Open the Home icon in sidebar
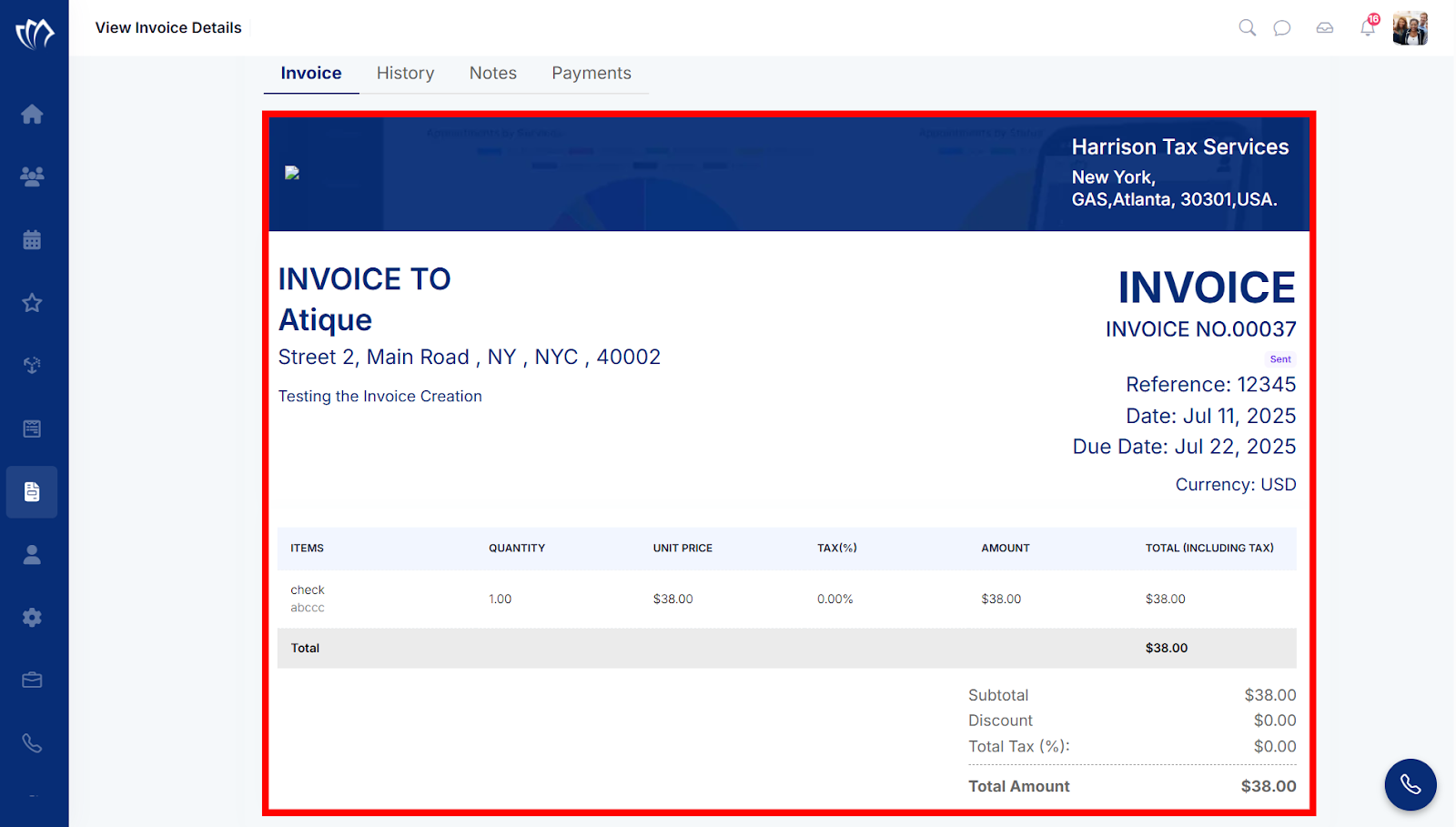This screenshot has height=827, width=1456. click(32, 114)
